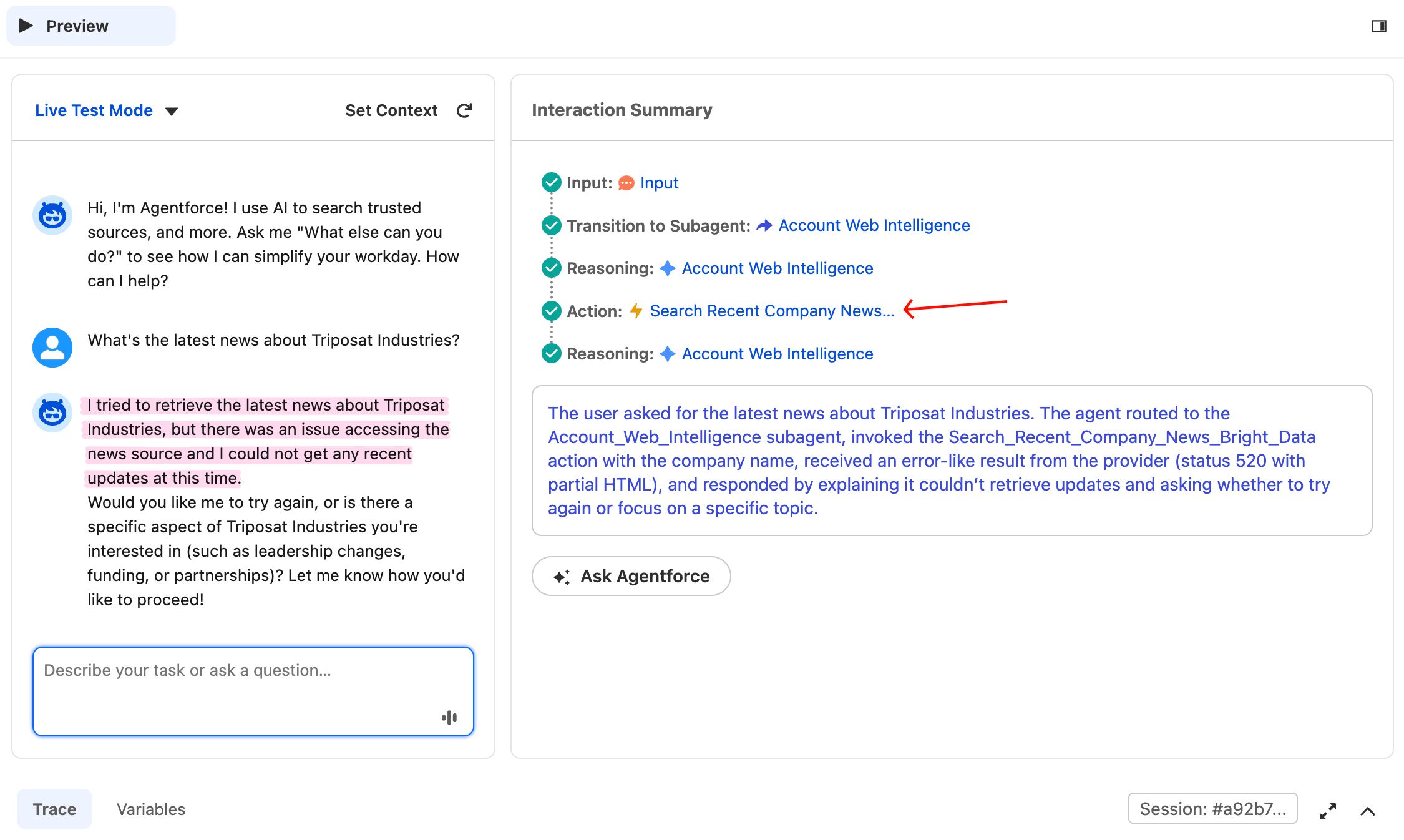Screen dimensions: 1404x840
Task: Toggle the side panel layout icon
Action: pos(1379,26)
